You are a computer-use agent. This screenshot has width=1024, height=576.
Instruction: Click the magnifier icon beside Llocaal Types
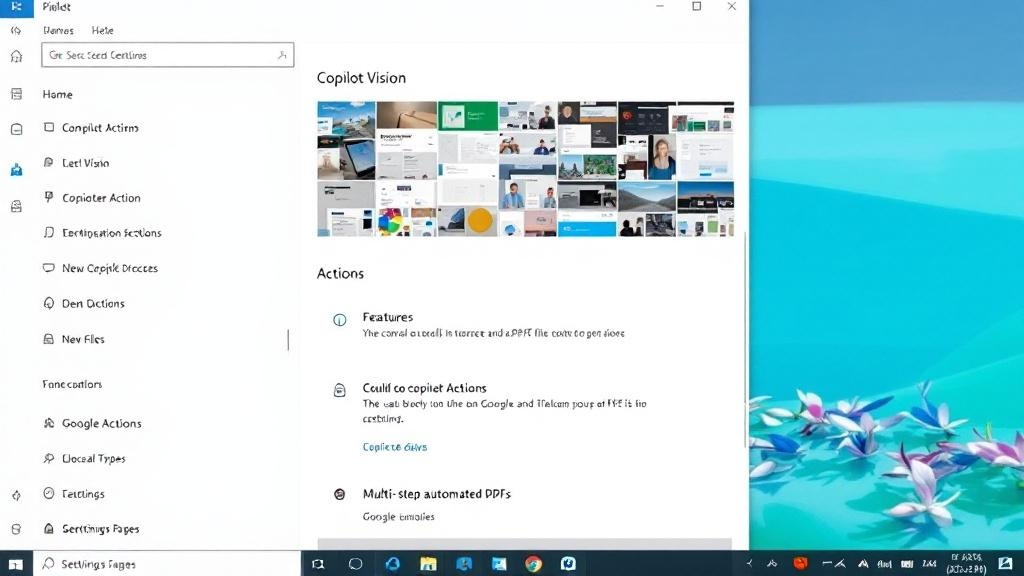click(x=48, y=458)
